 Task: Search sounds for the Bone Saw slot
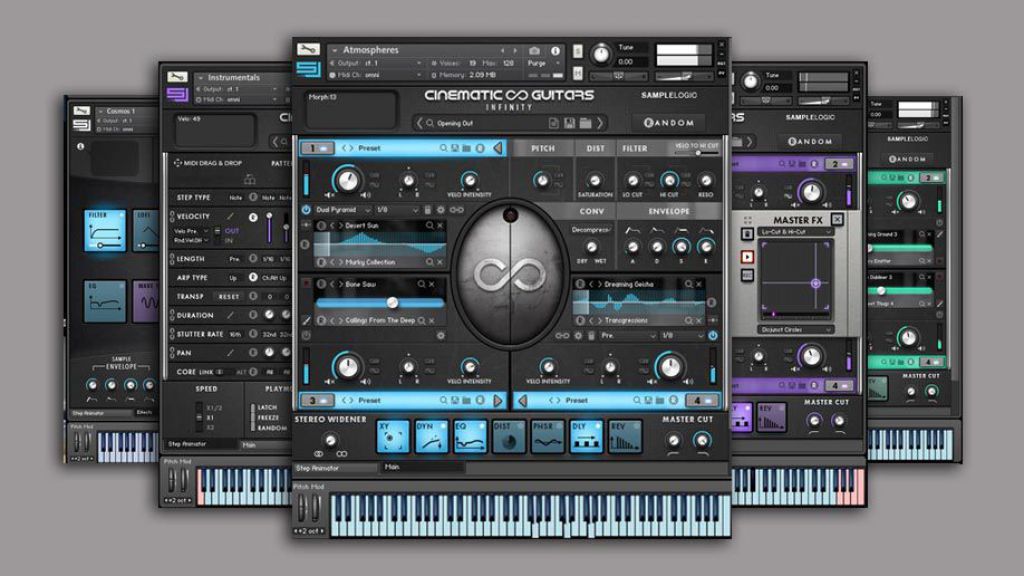(422, 284)
